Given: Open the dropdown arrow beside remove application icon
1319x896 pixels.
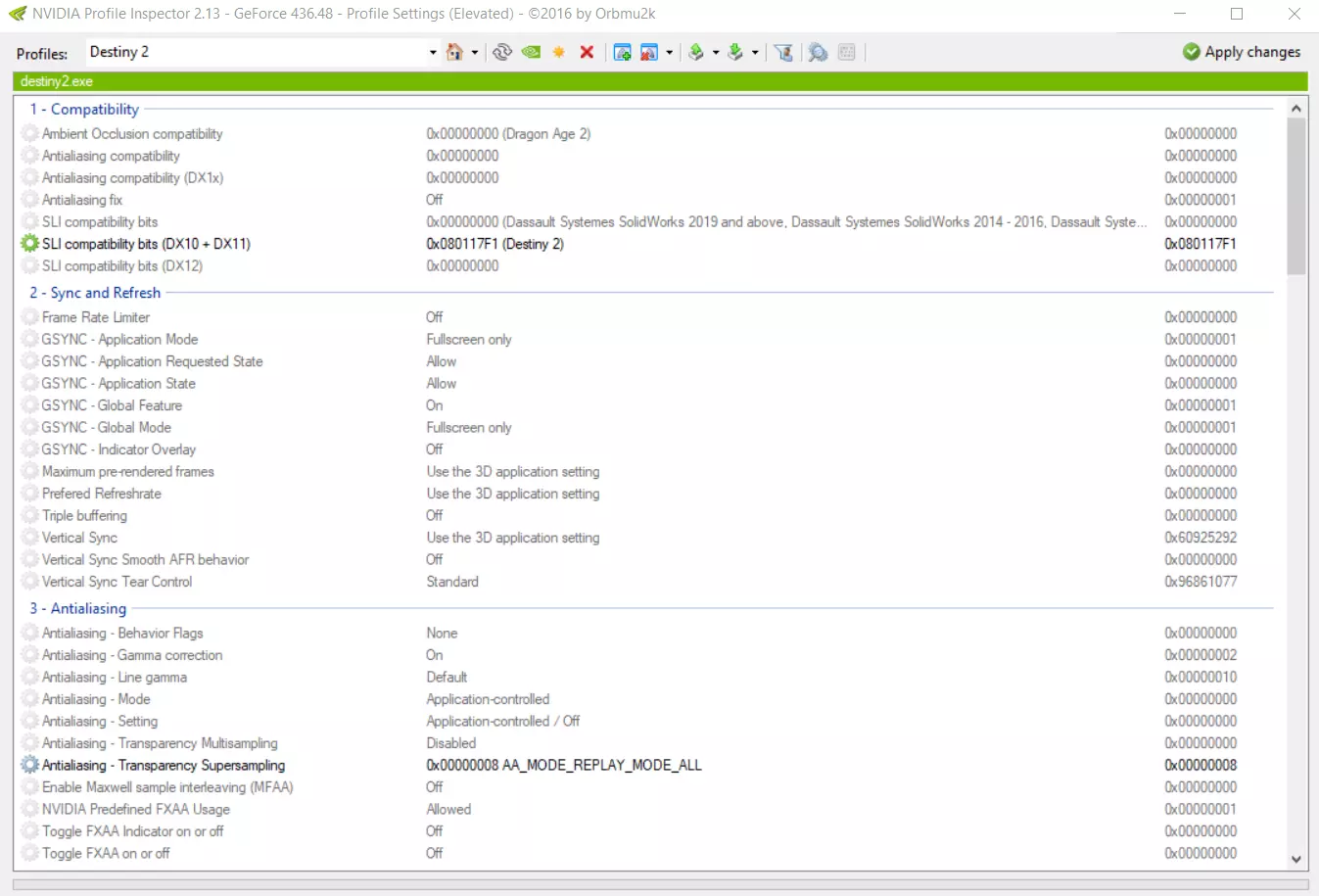Looking at the screenshot, I should [670, 53].
